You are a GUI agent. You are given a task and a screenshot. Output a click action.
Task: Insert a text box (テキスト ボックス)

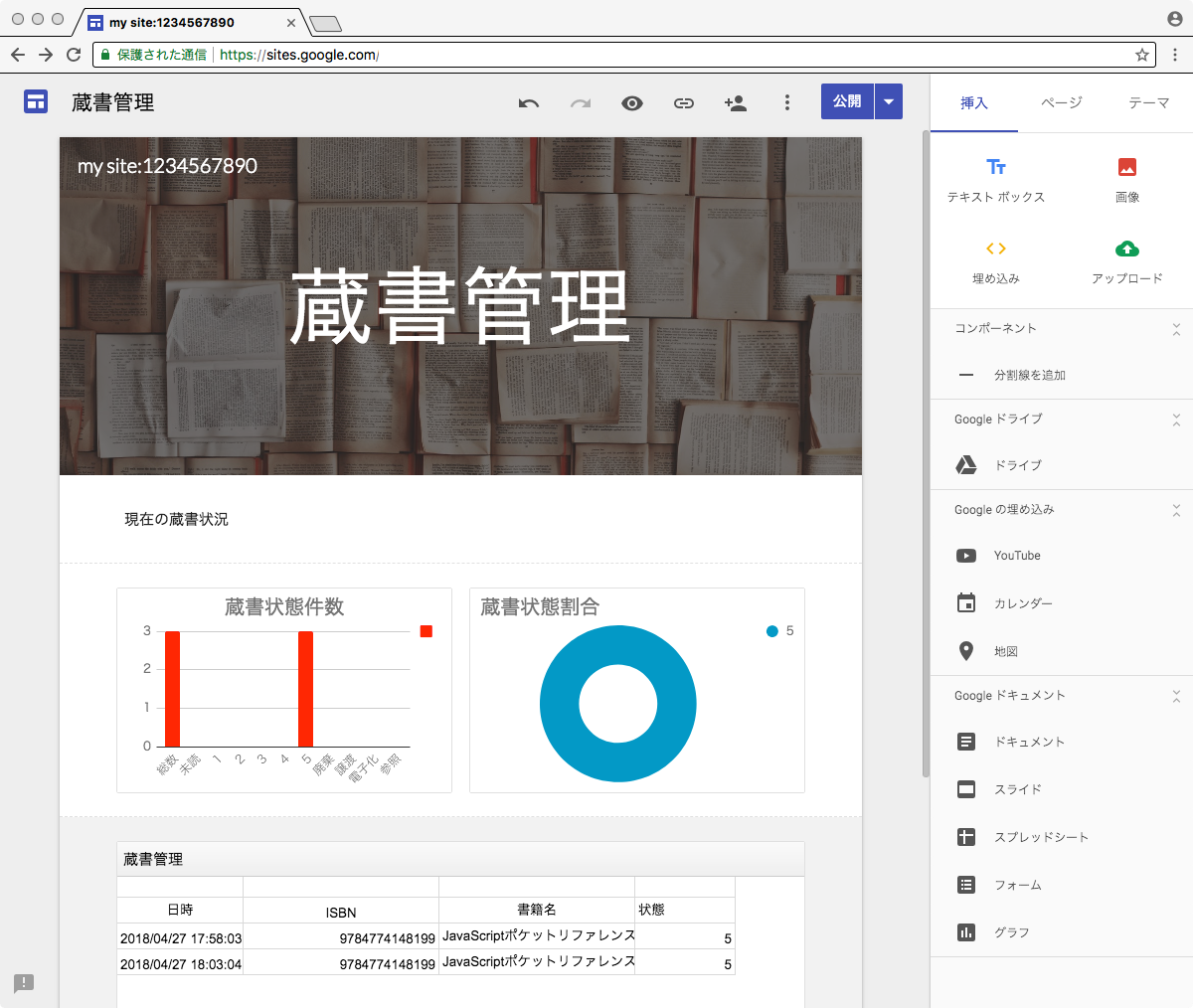[996, 179]
